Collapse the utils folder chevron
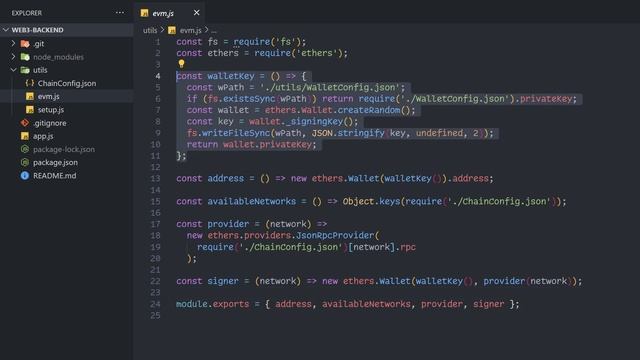The image size is (640, 360). pos(13,70)
